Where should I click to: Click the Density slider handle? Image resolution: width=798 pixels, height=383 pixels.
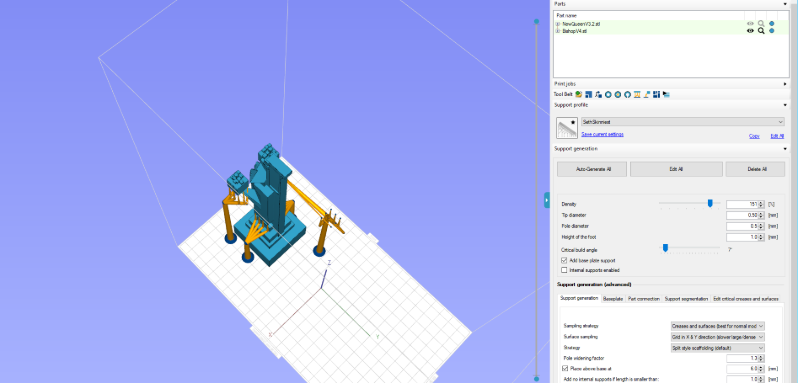(710, 203)
